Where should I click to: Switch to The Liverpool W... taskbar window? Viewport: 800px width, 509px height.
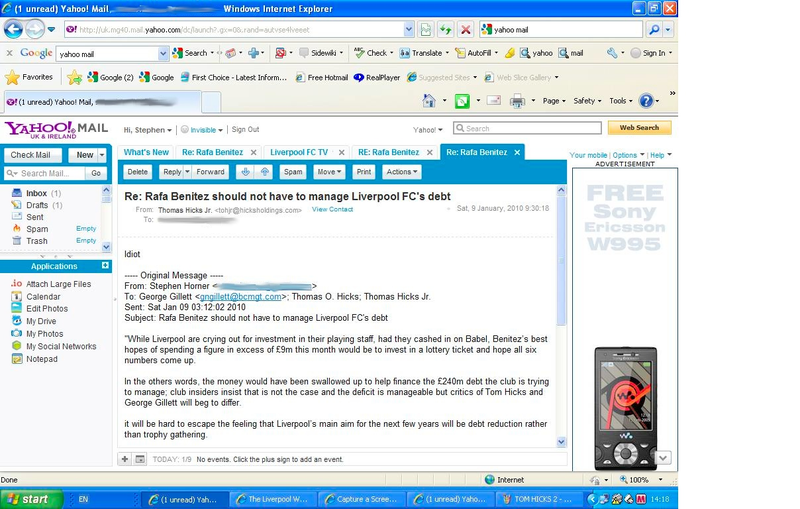pos(272,499)
